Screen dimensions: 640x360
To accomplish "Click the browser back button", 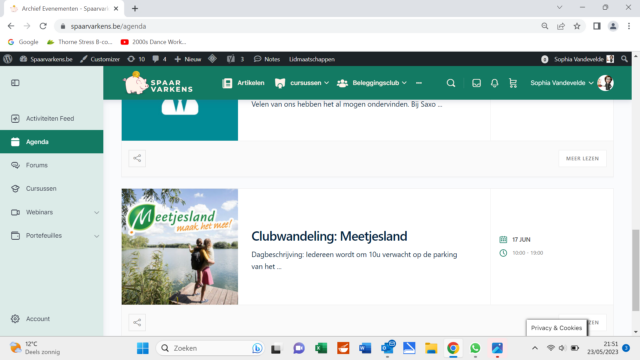I will [x=11, y=26].
